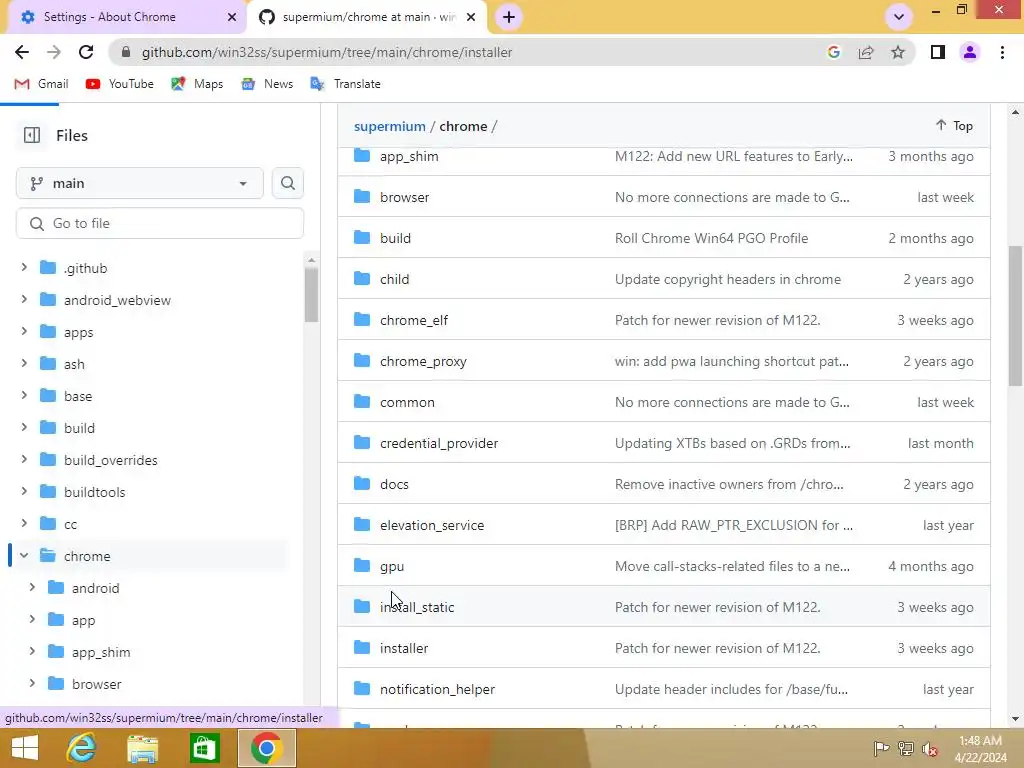View site information lock icon

[127, 52]
